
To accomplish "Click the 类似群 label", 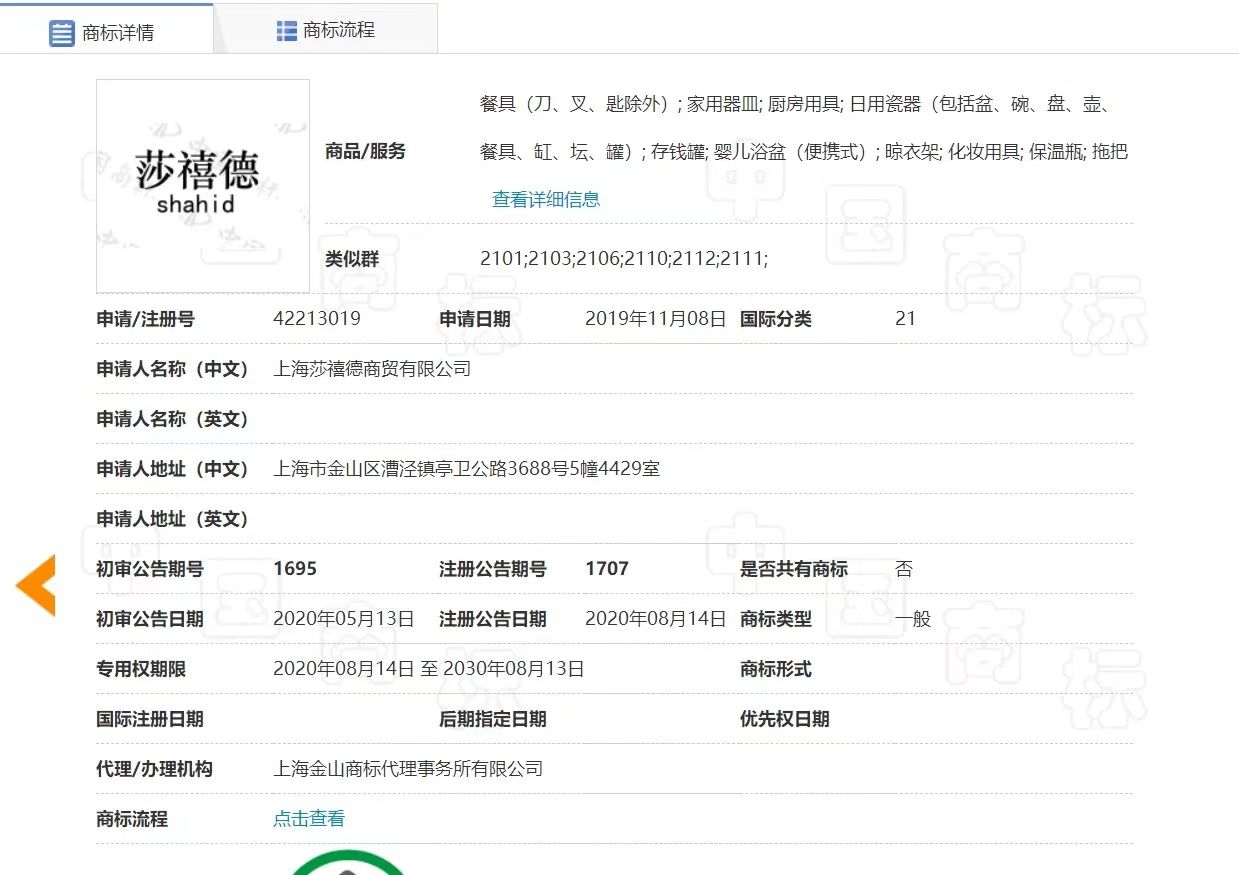I will click(x=352, y=259).
